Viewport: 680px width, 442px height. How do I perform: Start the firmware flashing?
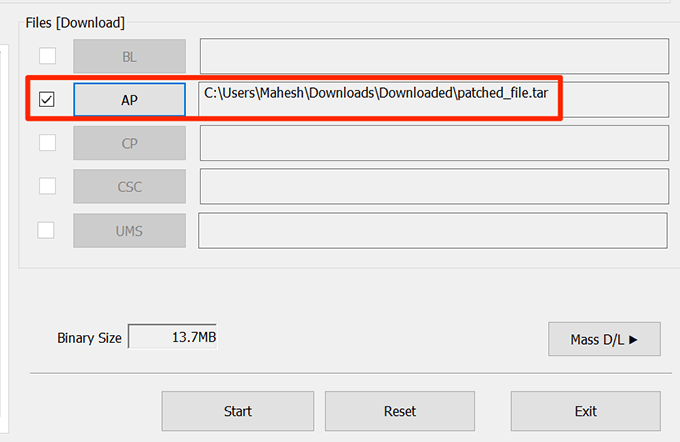tap(238, 411)
